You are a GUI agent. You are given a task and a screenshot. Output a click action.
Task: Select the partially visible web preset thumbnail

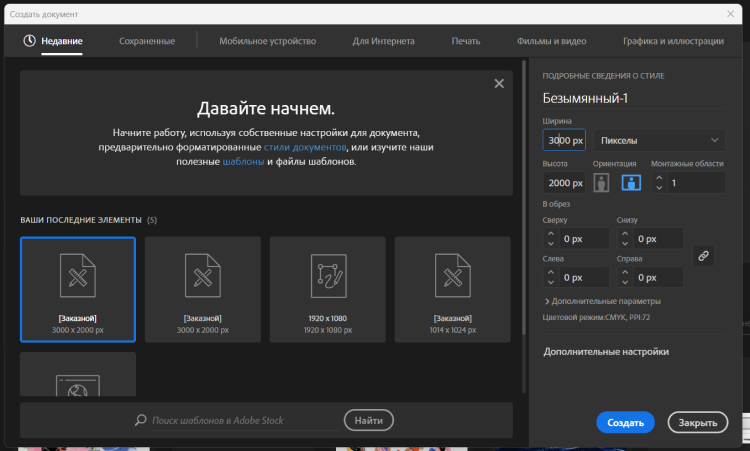point(78,374)
